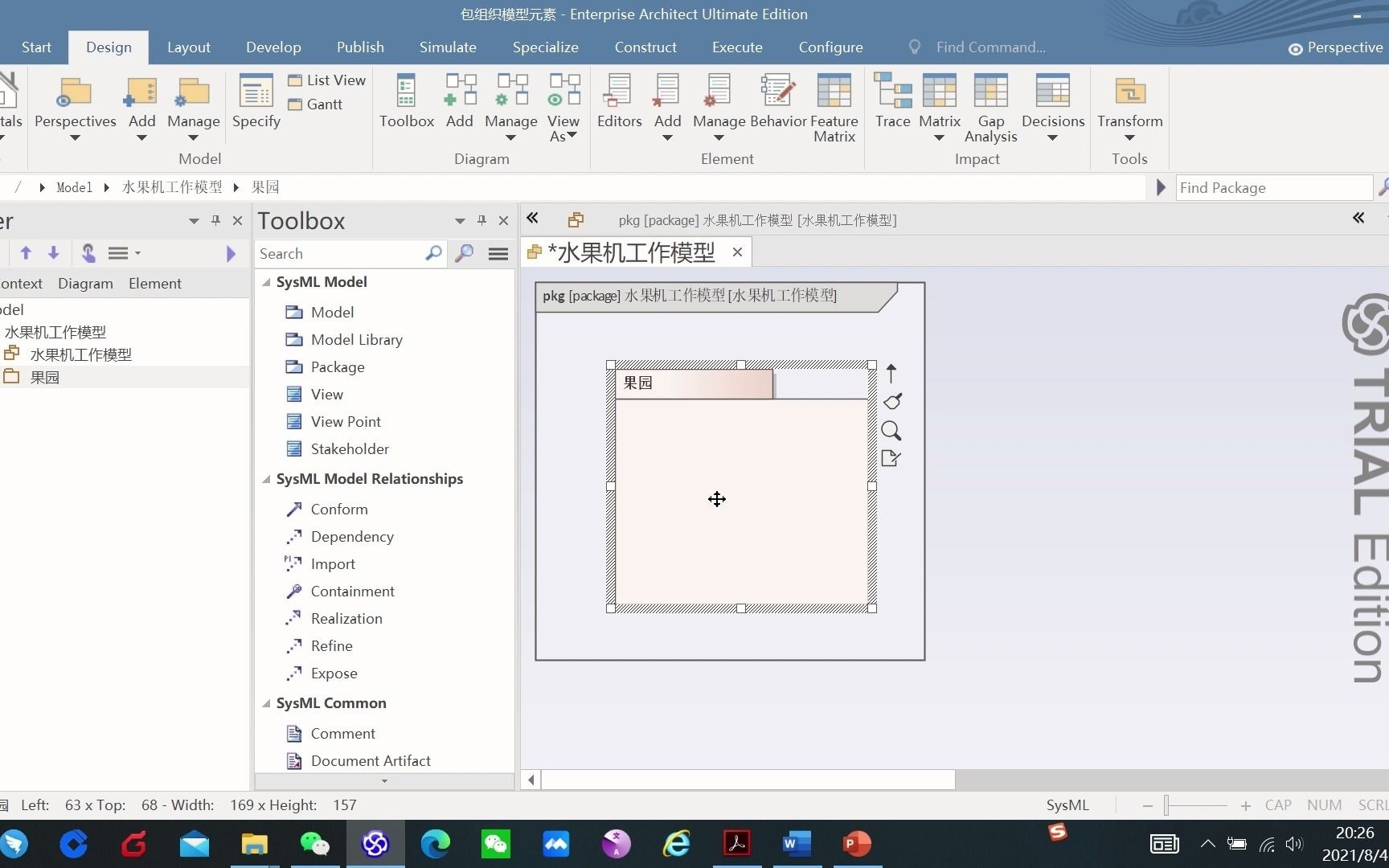Switch to the Simulate ribbon tab
Screen dimensions: 1389x868
pyautogui.click(x=448, y=47)
